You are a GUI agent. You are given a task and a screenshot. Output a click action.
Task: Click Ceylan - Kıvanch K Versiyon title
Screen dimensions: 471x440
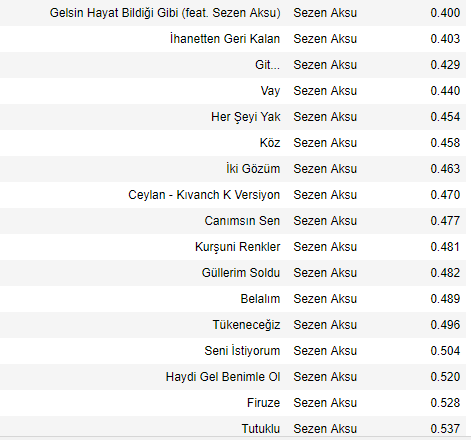tap(204, 195)
